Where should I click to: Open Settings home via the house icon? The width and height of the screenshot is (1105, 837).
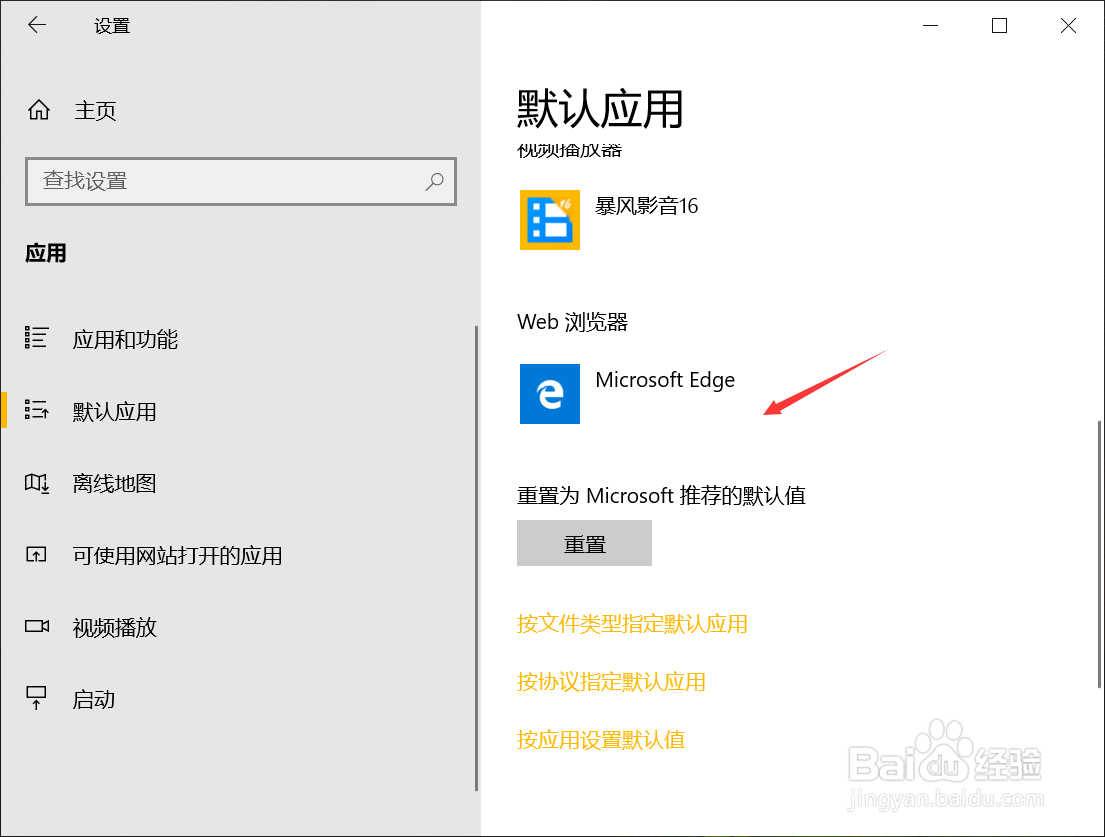coord(38,110)
